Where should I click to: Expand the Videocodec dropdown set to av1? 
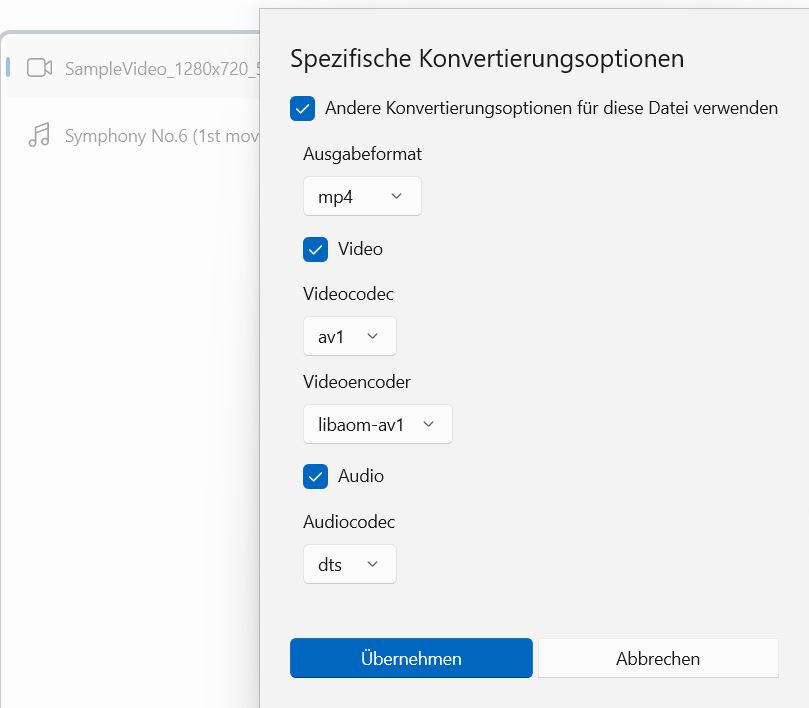pyautogui.click(x=349, y=336)
